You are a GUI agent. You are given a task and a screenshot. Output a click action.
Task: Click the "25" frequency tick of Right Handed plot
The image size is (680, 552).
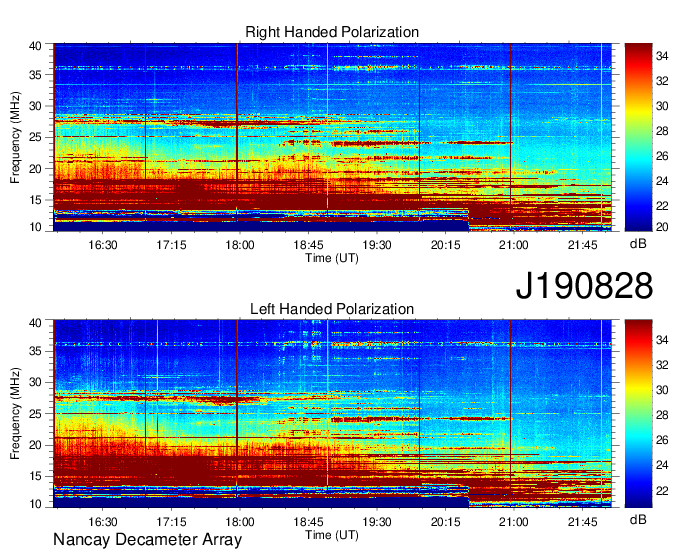[x=35, y=137]
